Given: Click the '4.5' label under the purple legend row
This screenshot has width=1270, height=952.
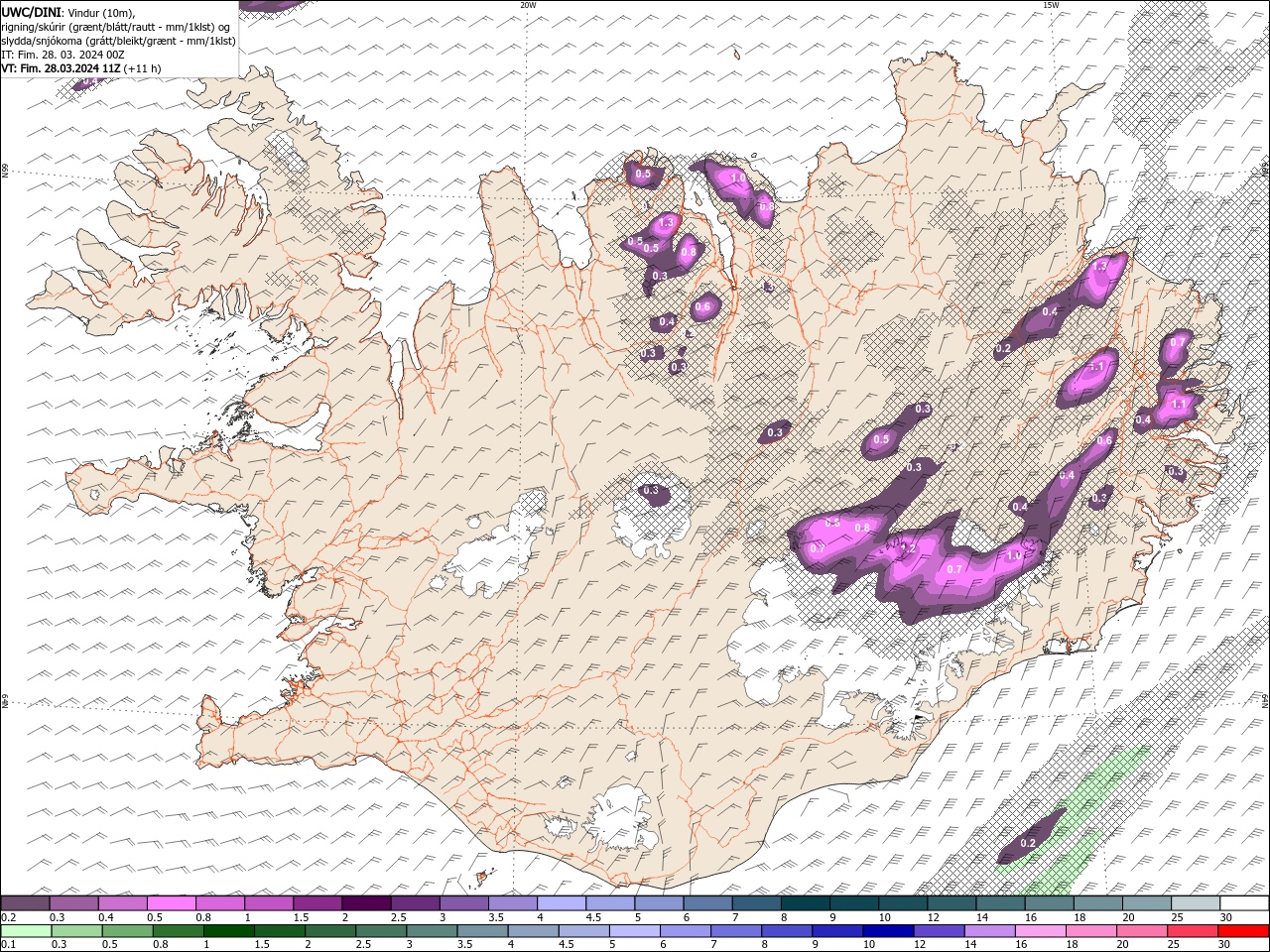Looking at the screenshot, I should (x=593, y=917).
